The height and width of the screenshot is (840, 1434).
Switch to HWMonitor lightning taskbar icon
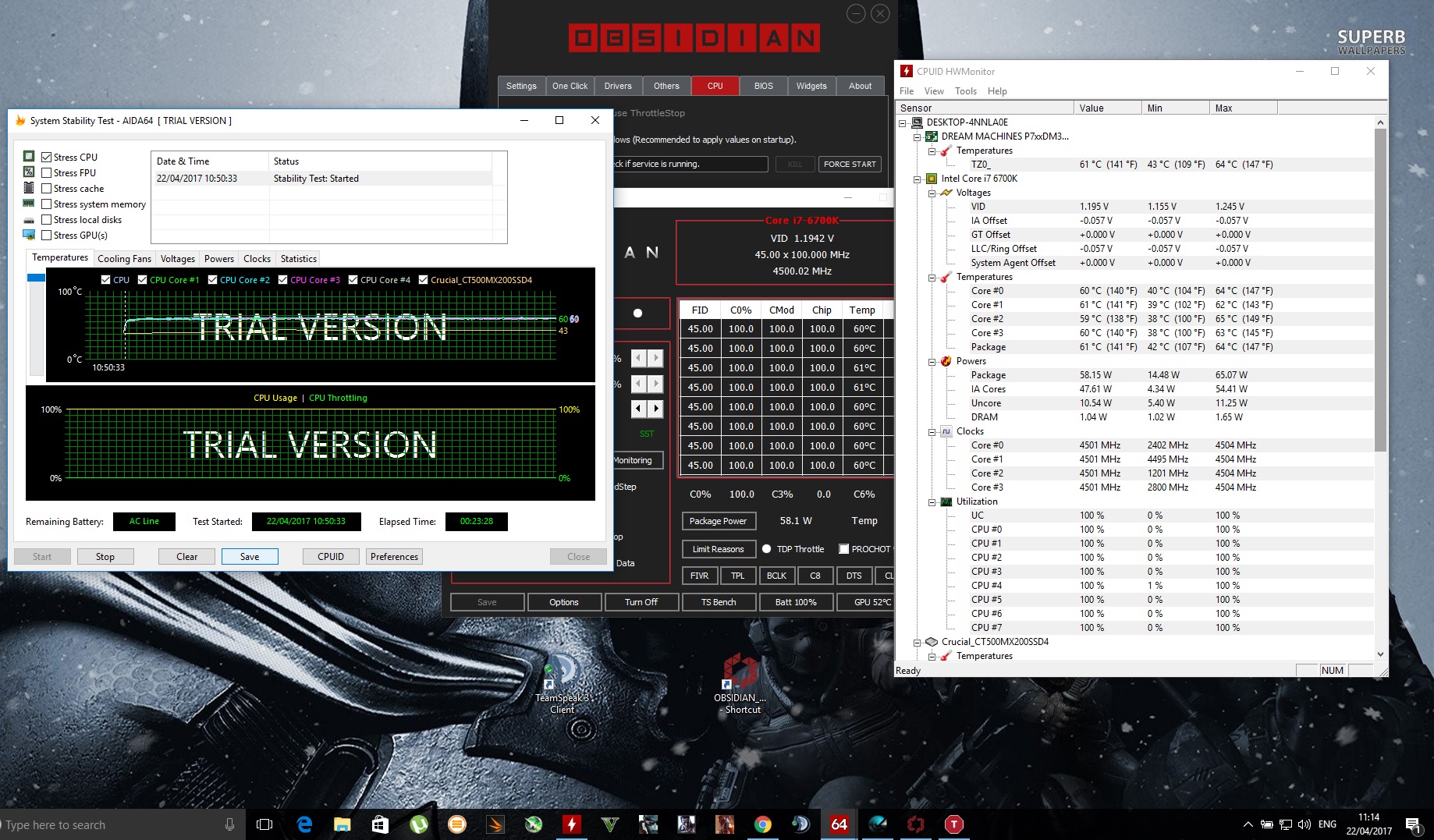pos(572,824)
